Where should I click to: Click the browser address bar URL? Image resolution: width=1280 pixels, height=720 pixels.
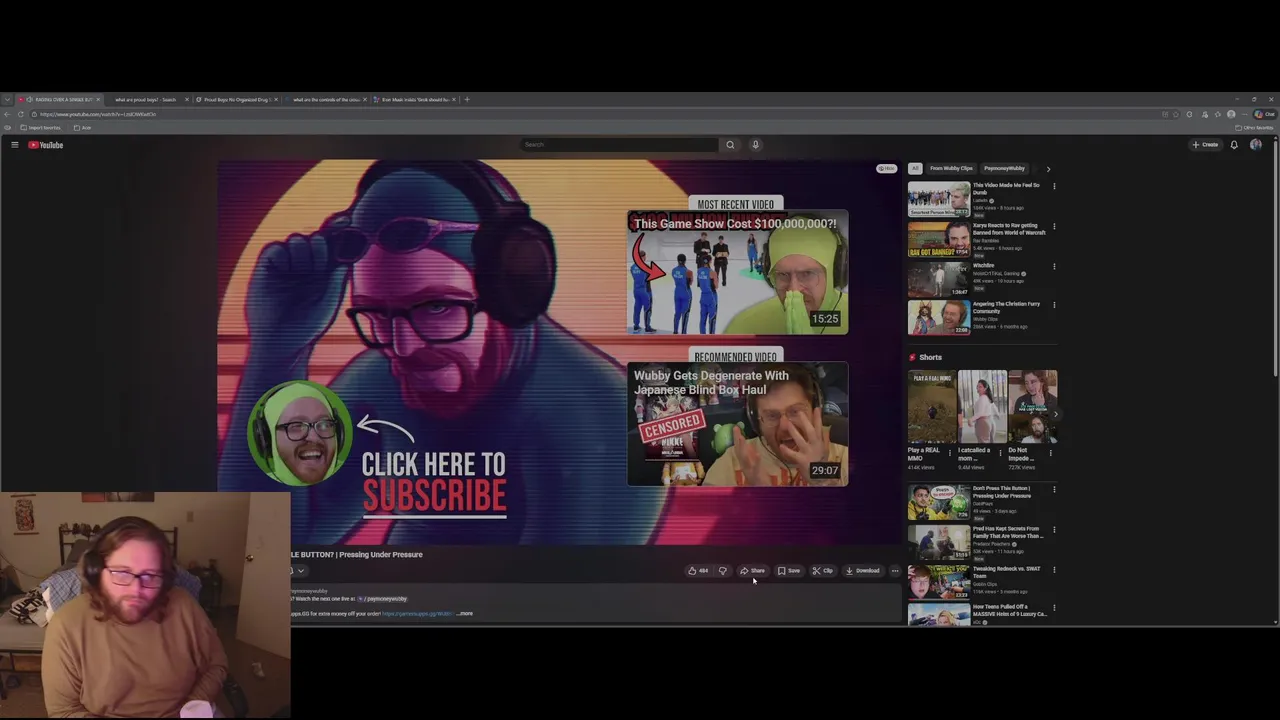(x=98, y=114)
